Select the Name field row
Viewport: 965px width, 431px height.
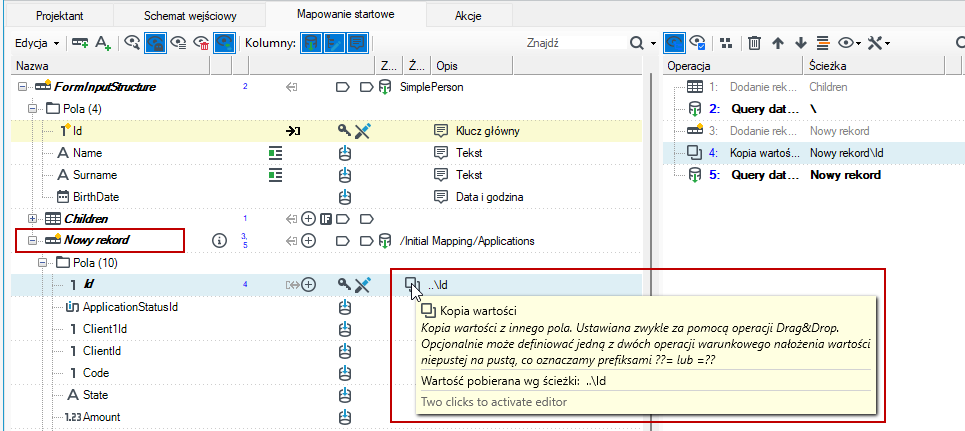pyautogui.click(x=326, y=153)
